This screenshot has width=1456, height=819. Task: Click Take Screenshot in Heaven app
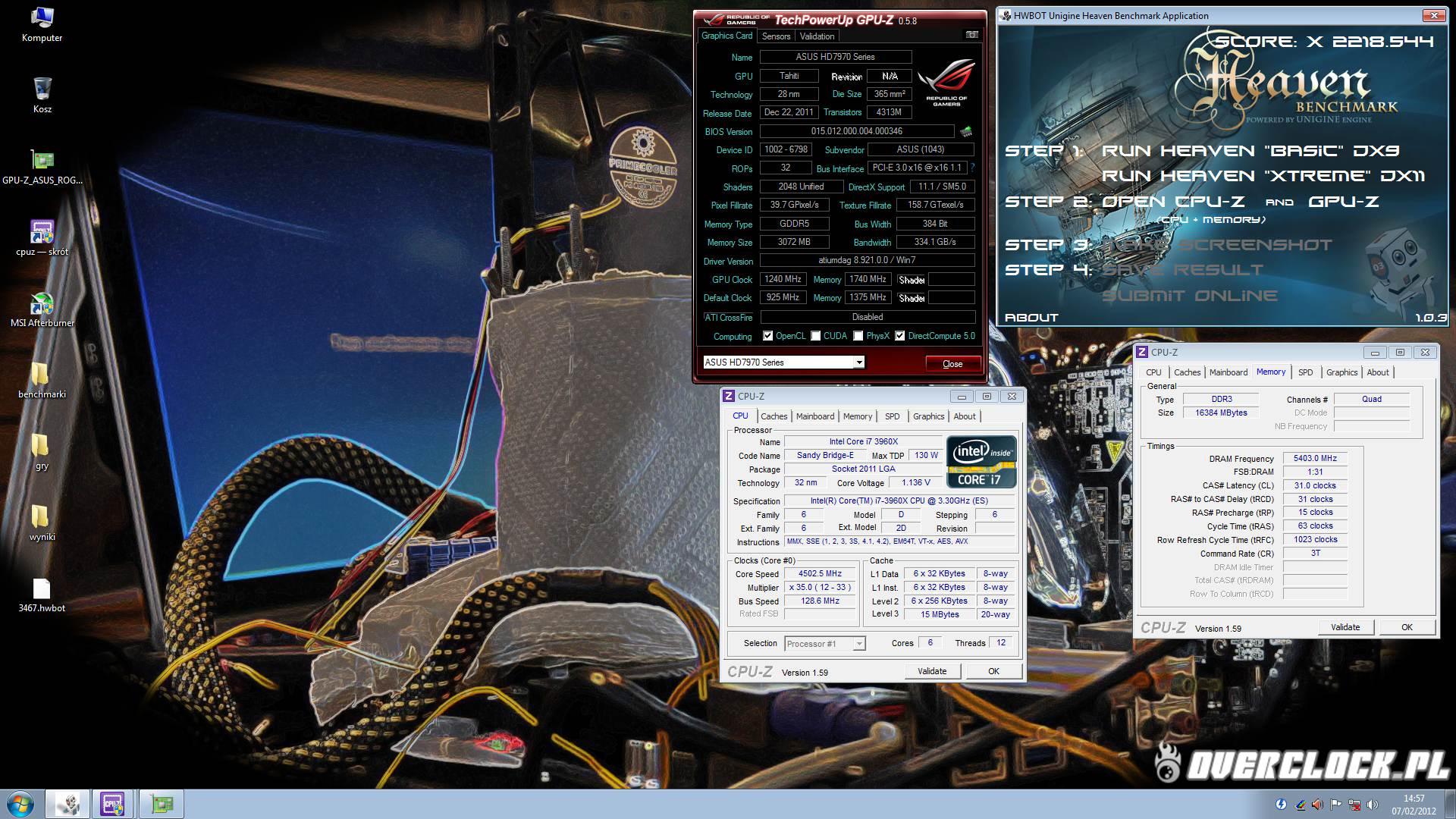point(1216,245)
